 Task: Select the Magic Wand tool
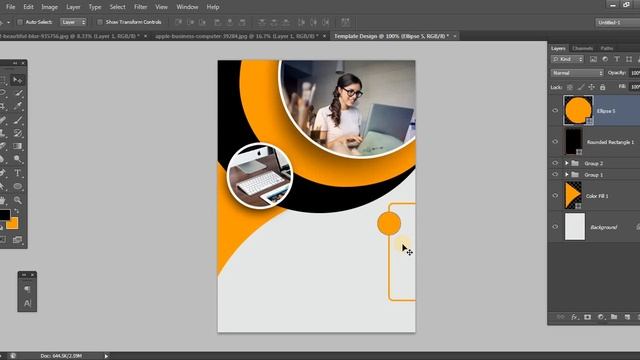point(17,93)
